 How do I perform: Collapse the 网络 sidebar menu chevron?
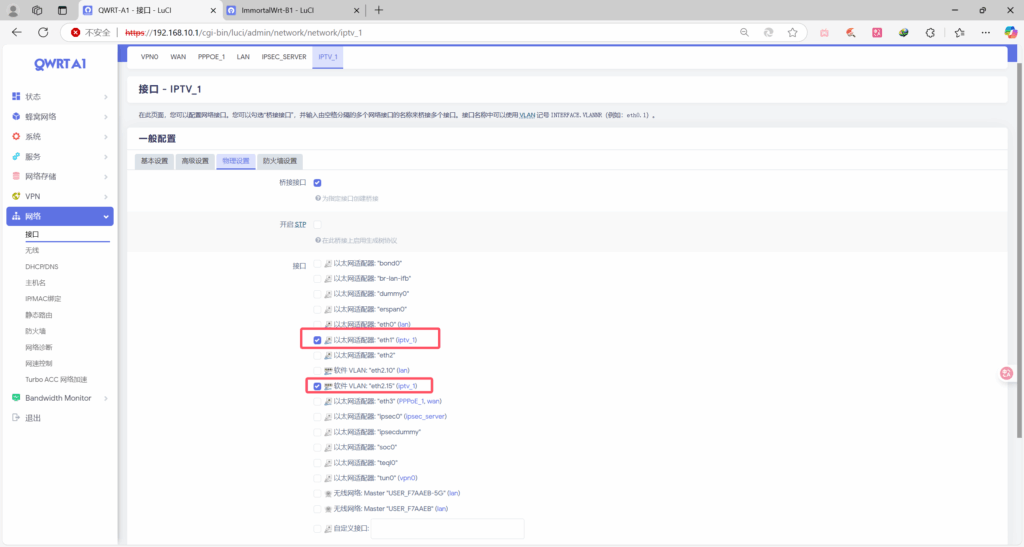pyautogui.click(x=106, y=217)
